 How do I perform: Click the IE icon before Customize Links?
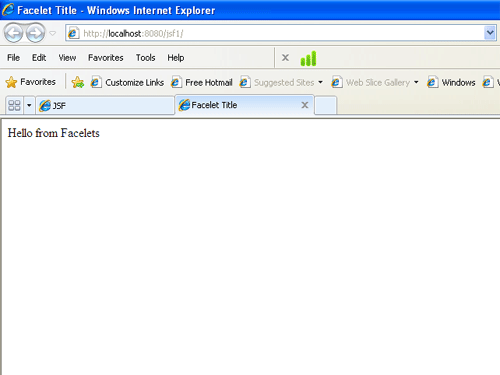(96, 82)
